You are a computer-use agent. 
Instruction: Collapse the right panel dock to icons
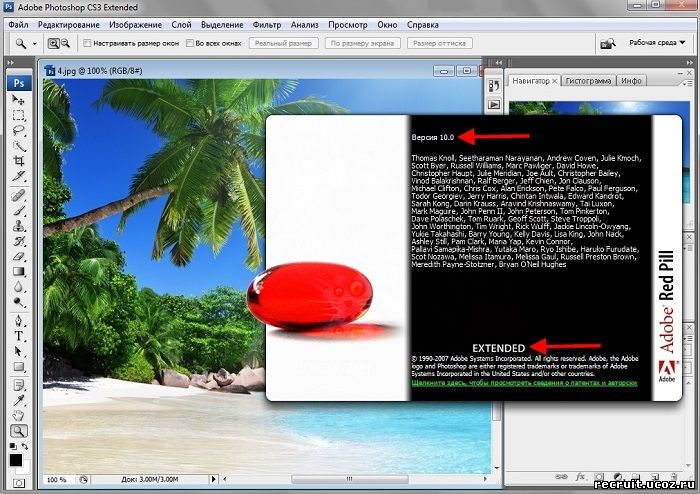tap(690, 62)
